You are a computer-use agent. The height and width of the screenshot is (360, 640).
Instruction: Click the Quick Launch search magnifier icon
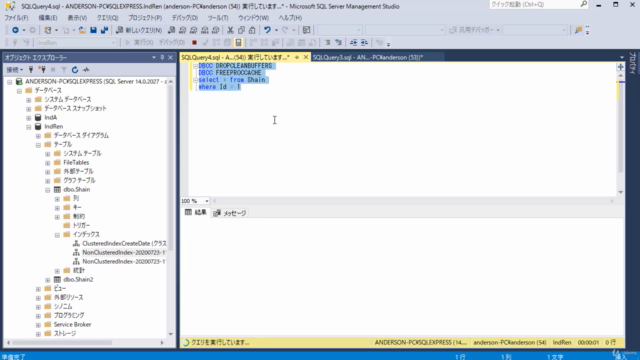[x=584, y=4]
